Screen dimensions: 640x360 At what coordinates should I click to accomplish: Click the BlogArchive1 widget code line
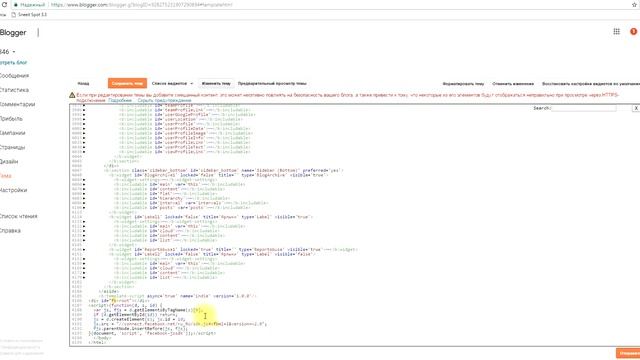pos(218,175)
